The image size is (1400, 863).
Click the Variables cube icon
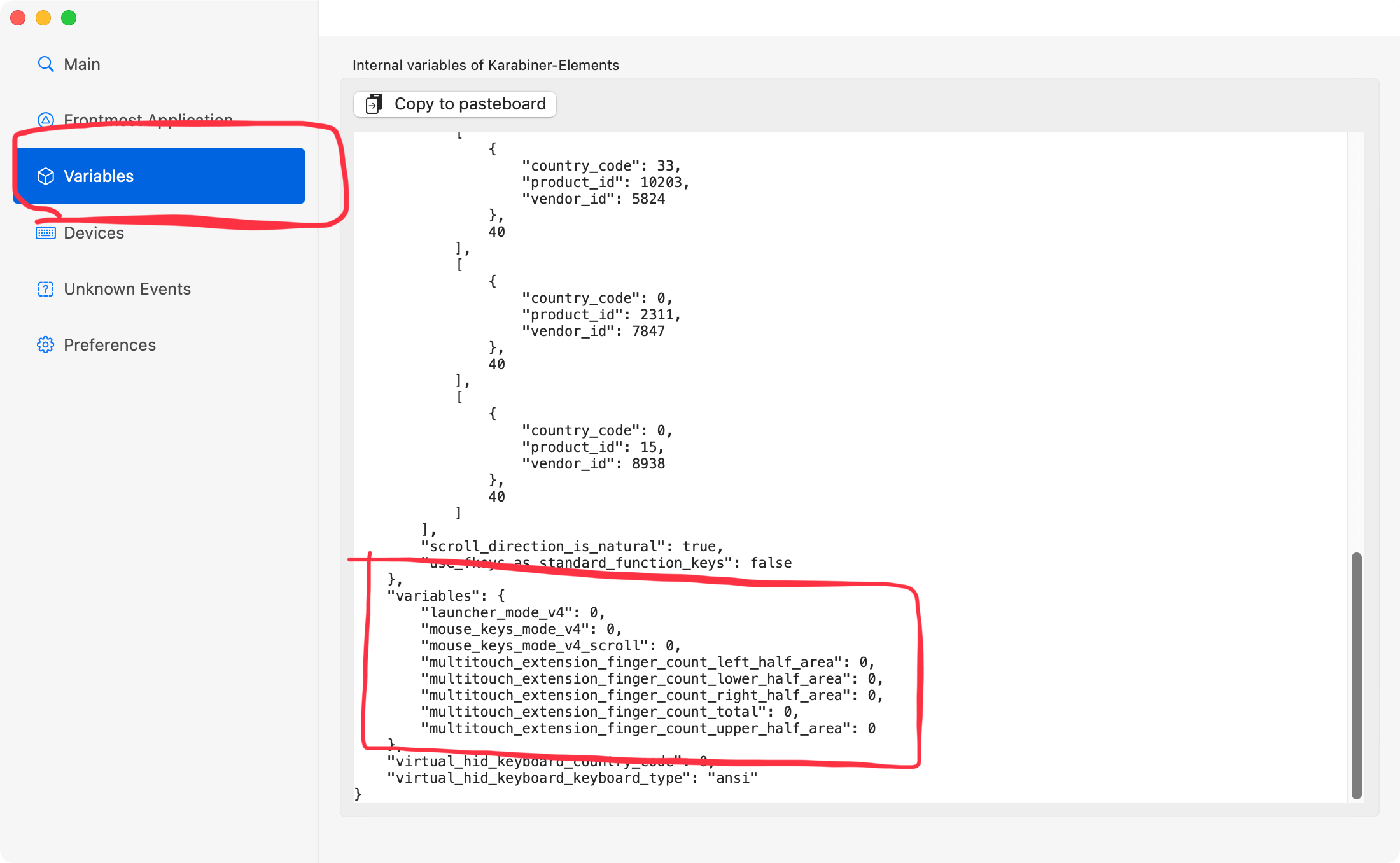[x=46, y=176]
